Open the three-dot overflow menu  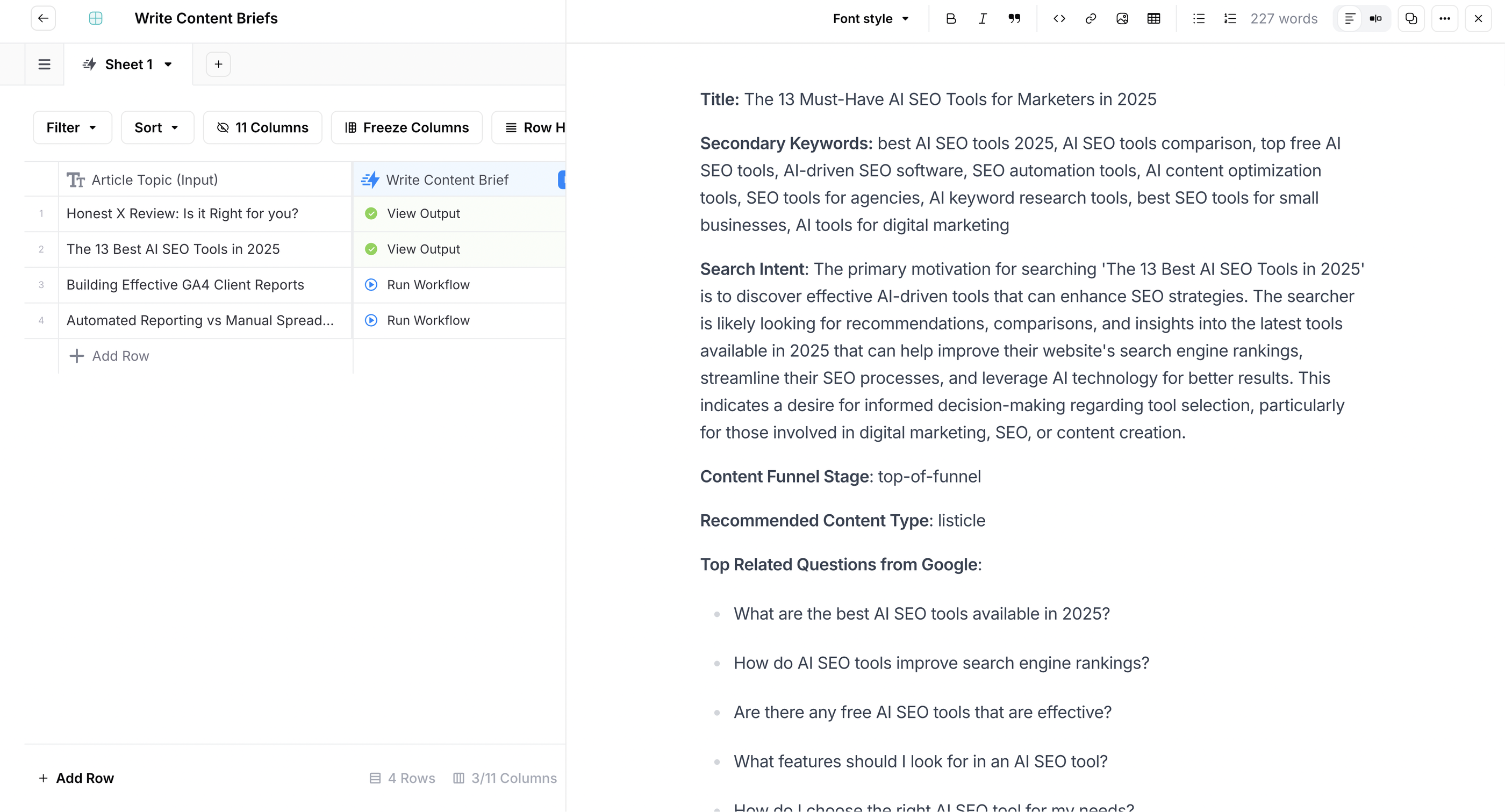tap(1444, 18)
